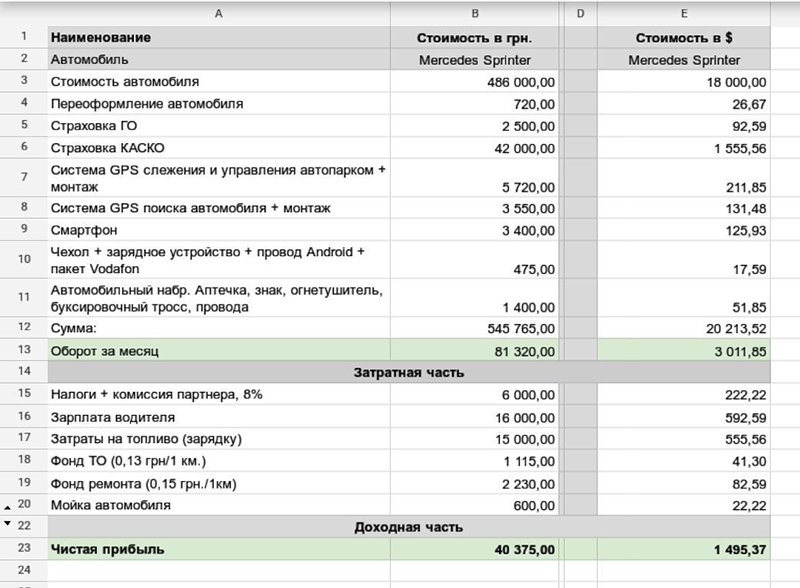800x588 pixels.
Task: Select the value 1 400,00
Action: click(x=475, y=298)
